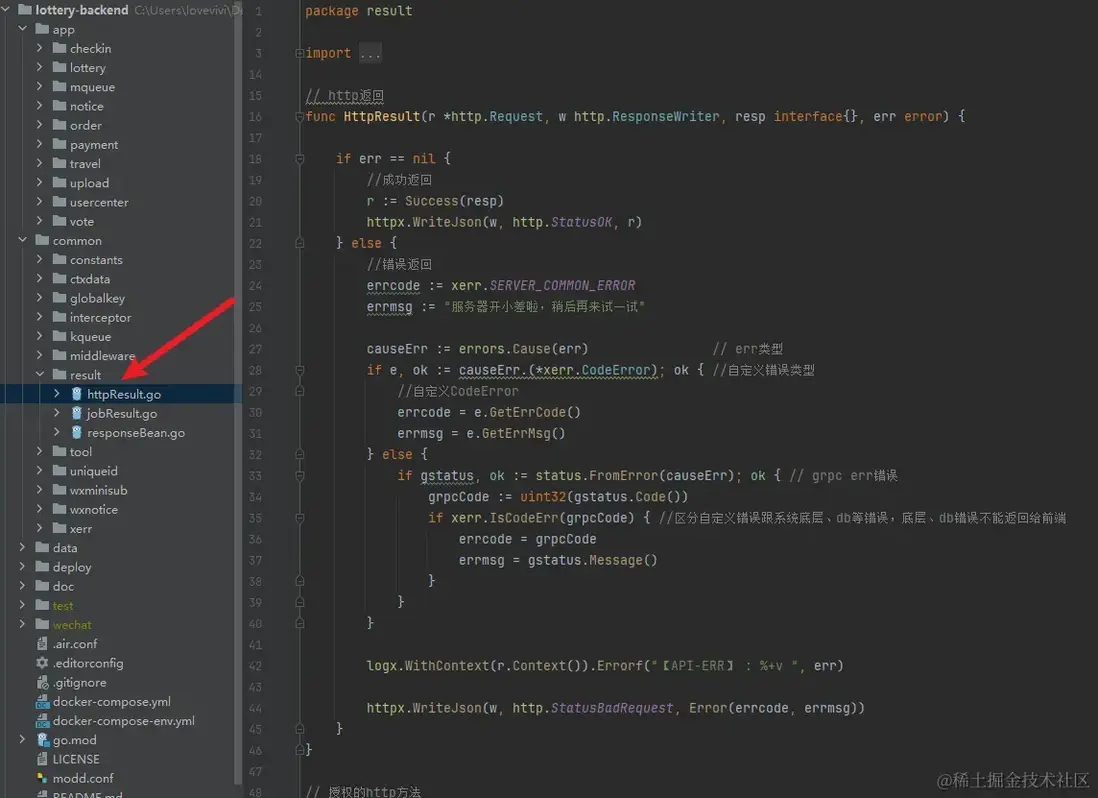Click the folder icon of wxminisub
Screen dimensions: 1098x798
tap(60, 490)
